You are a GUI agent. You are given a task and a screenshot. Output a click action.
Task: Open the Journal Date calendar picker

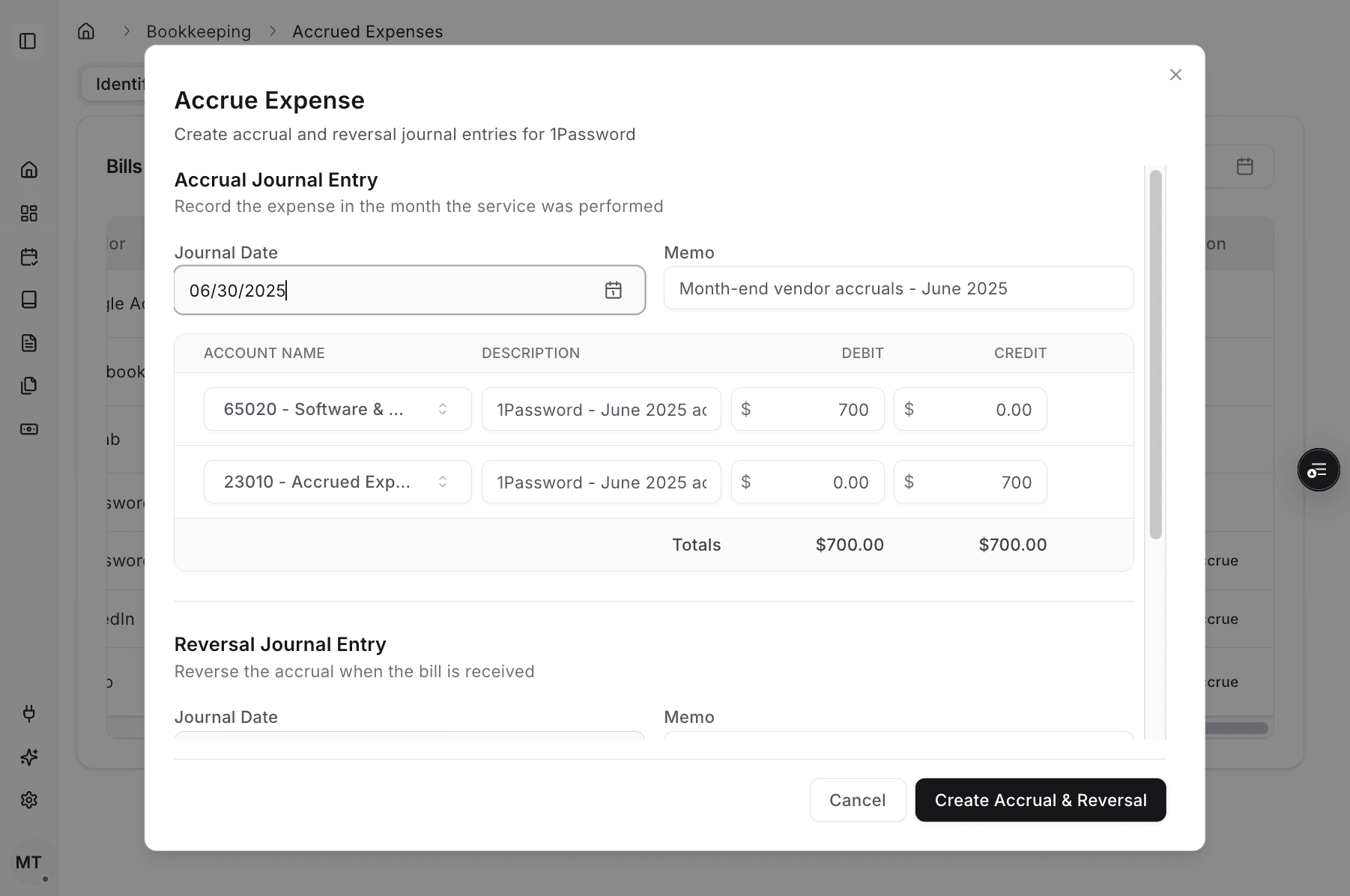tap(614, 291)
